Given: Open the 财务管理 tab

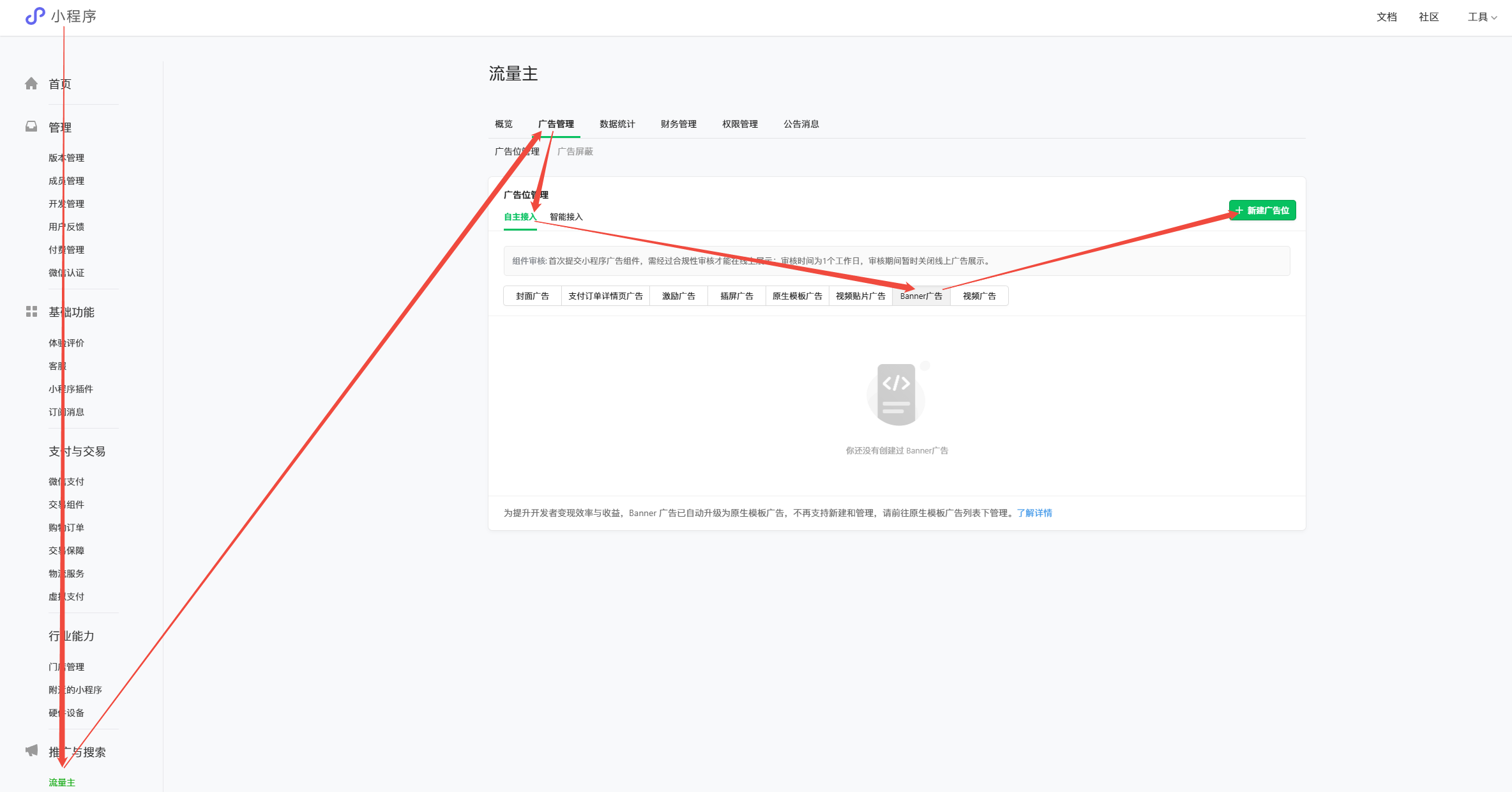Looking at the screenshot, I should [x=678, y=124].
